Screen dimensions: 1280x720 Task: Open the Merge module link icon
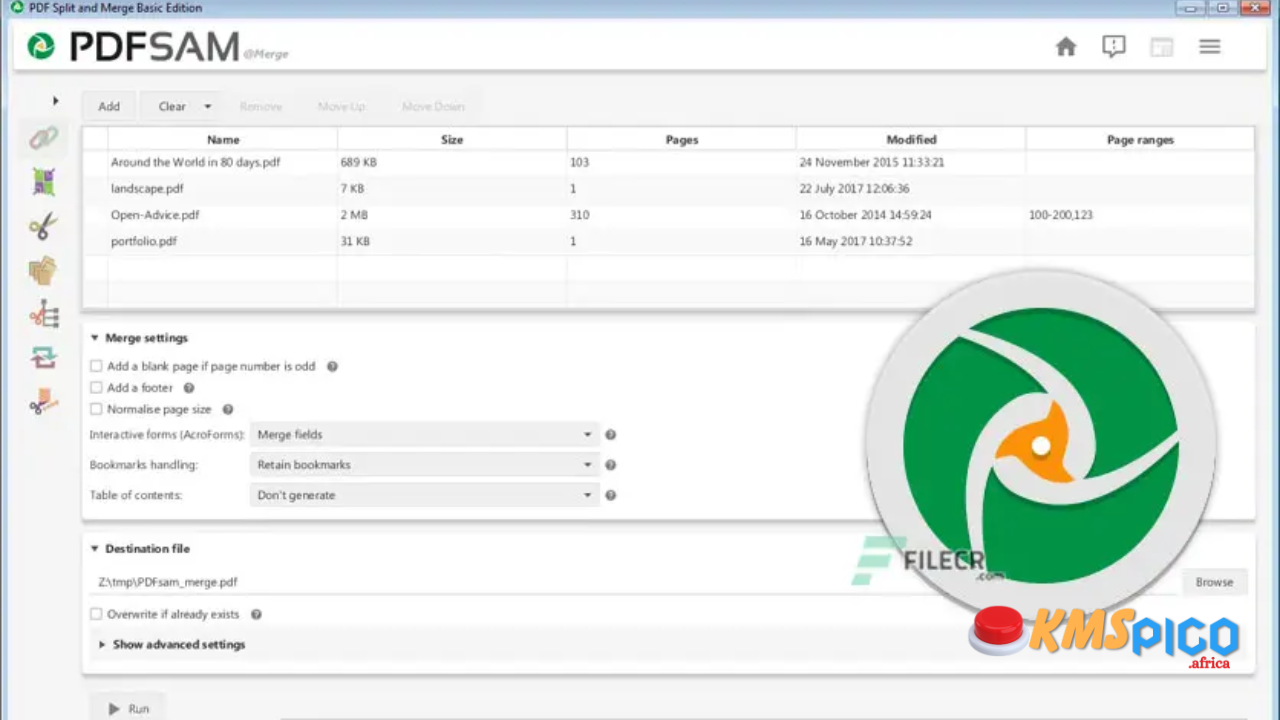pos(43,138)
